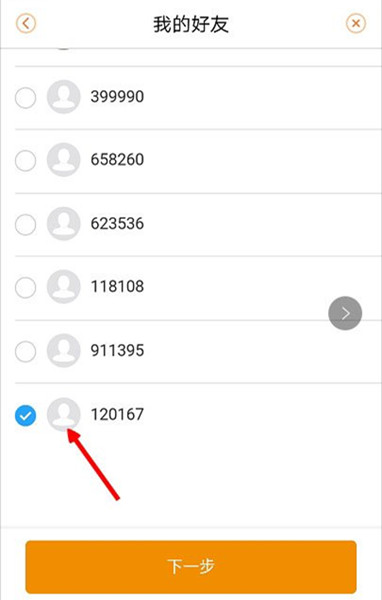Viewport: 382px width, 600px height.
Task: Tap friend name 911395
Action: (117, 351)
